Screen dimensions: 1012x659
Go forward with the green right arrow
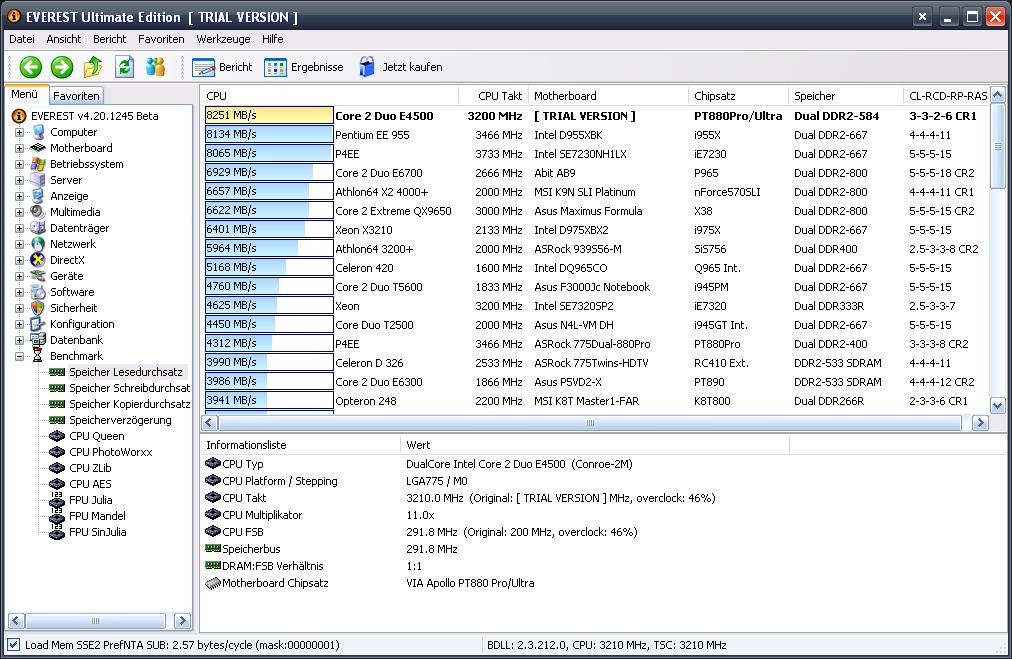click(x=62, y=66)
